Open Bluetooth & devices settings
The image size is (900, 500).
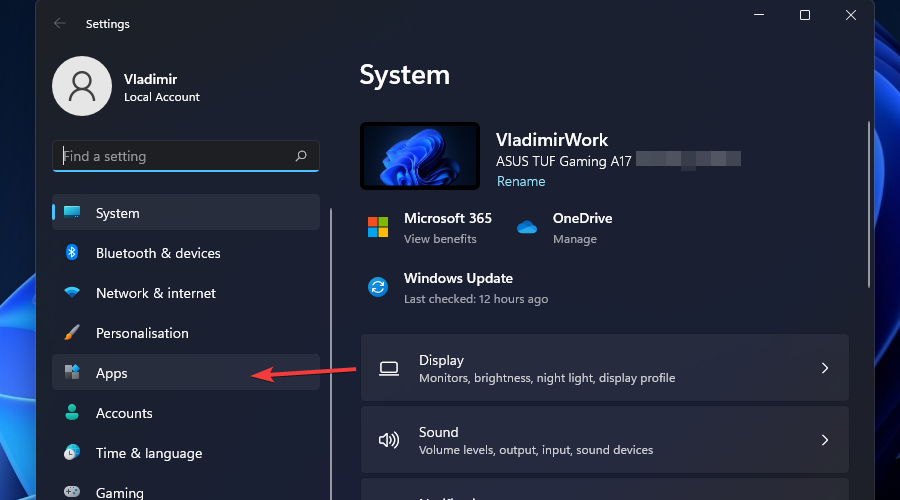click(186, 253)
